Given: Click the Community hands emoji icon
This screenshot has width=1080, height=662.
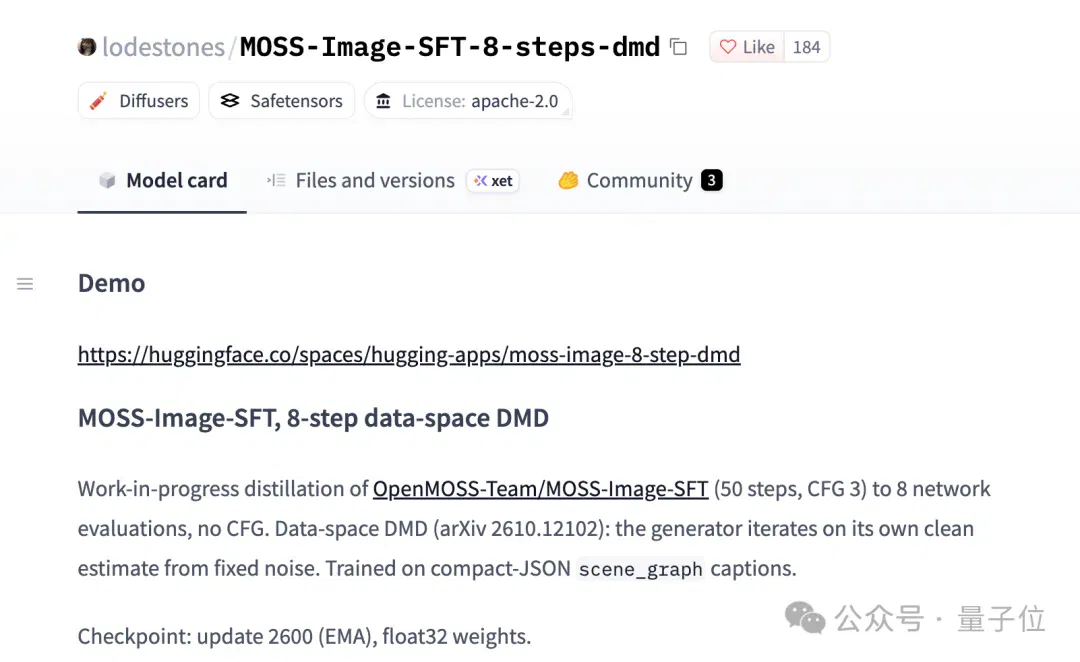Looking at the screenshot, I should (x=568, y=180).
